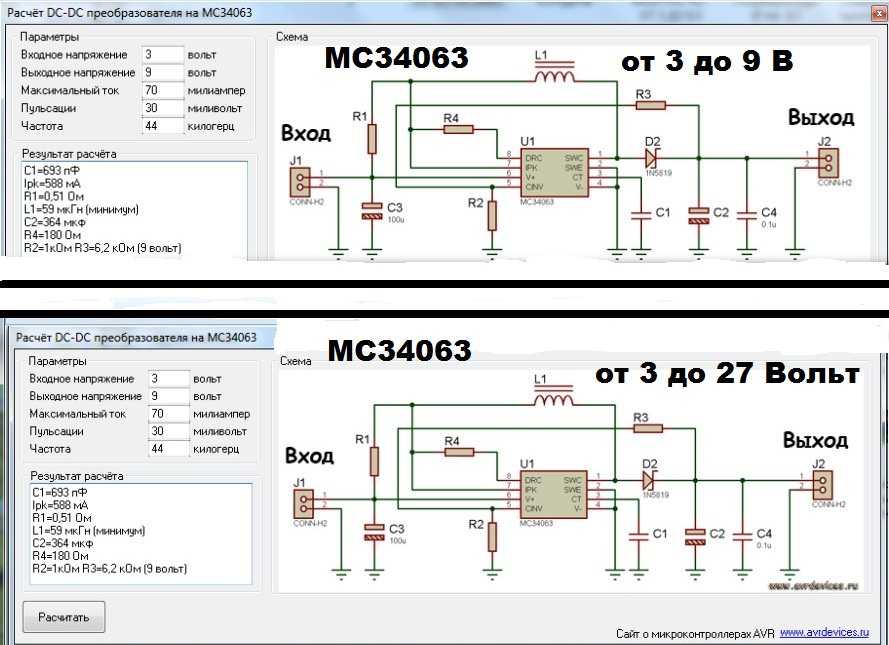889x645 pixels.
Task: Select C2=364 мкФ result in lower window
Action: [62, 544]
